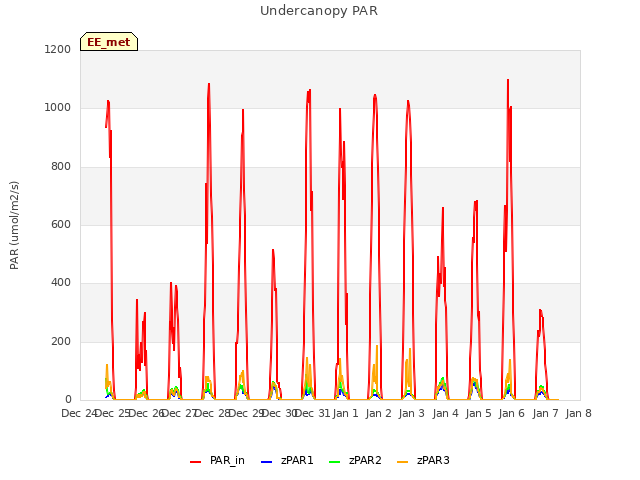640x480 pixels.
Task: Click the Dec 24 x-axis date label
Action: pyautogui.click(x=78, y=414)
